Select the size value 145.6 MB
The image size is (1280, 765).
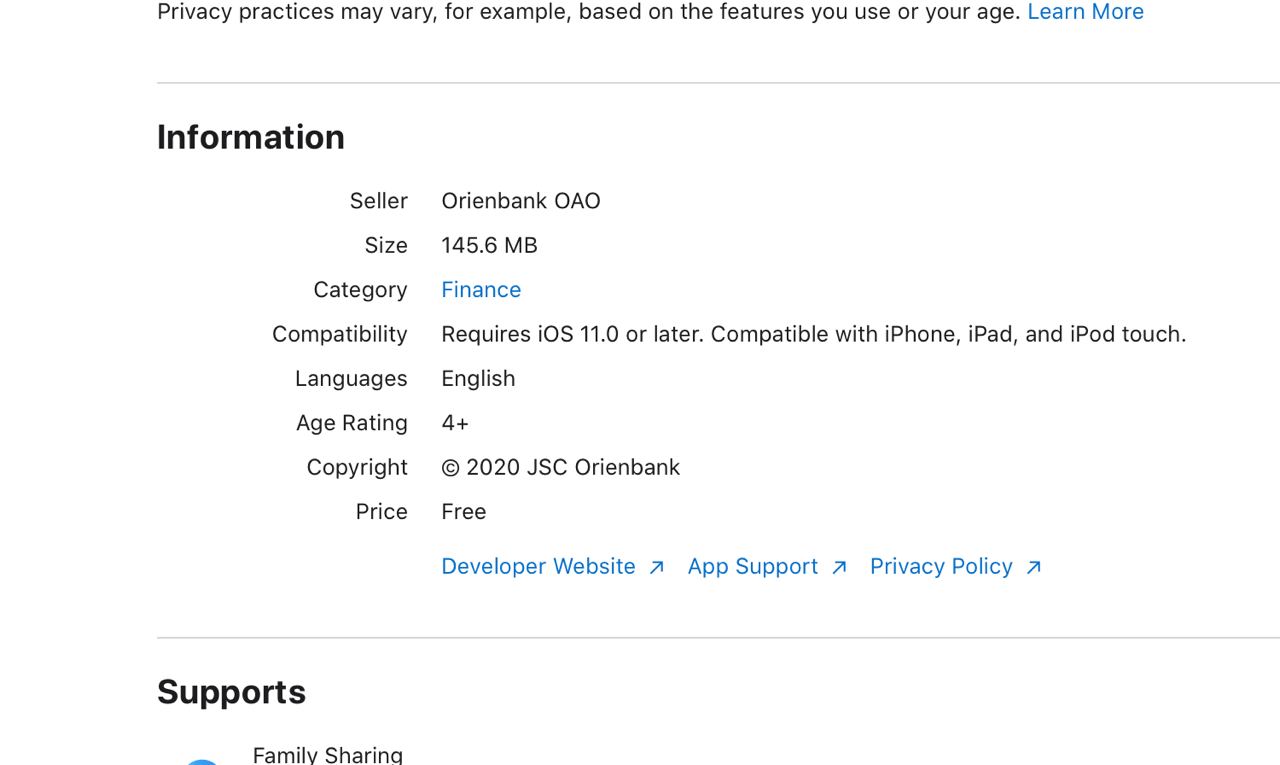point(489,246)
